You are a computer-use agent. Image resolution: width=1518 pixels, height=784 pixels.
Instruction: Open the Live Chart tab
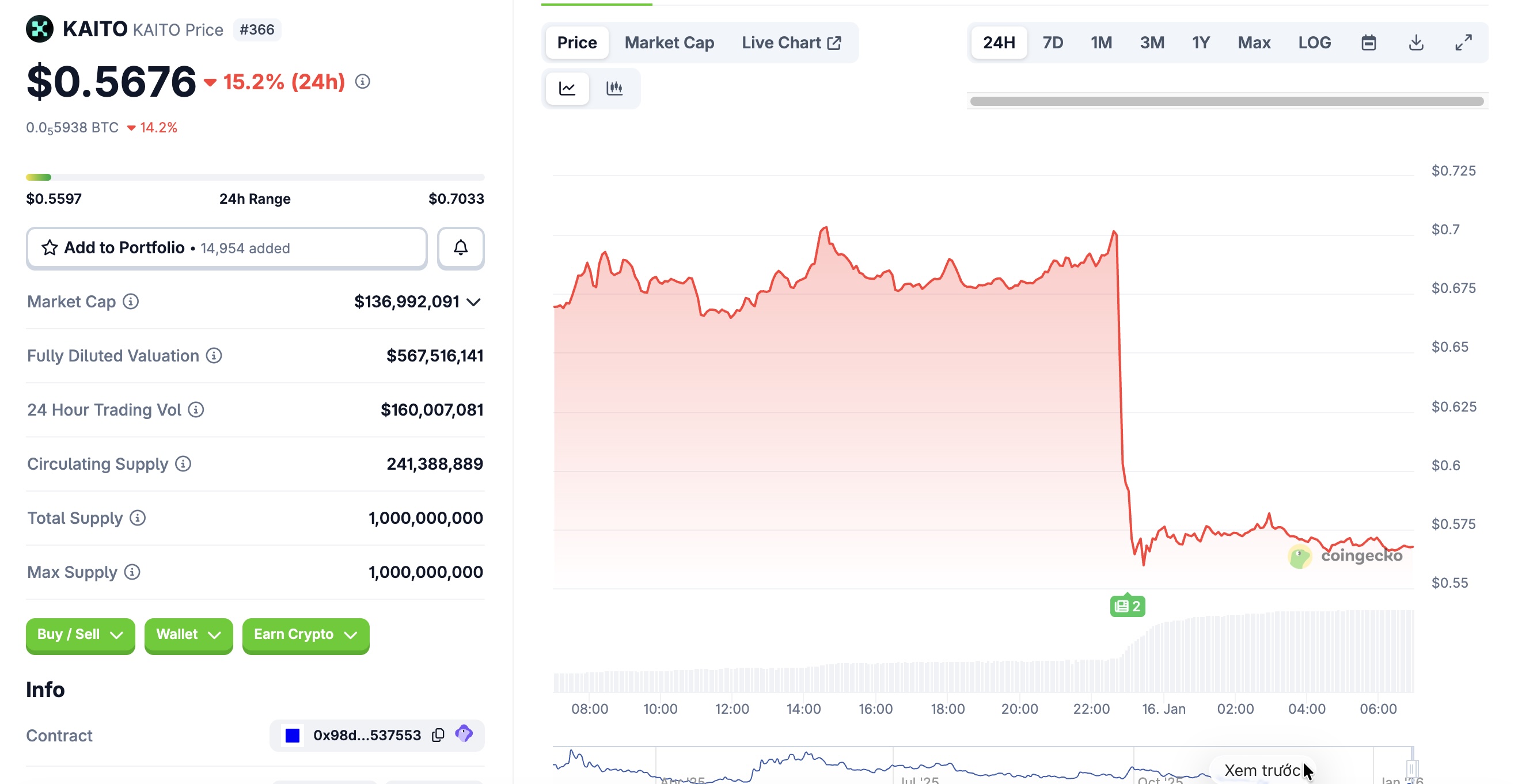click(x=791, y=43)
